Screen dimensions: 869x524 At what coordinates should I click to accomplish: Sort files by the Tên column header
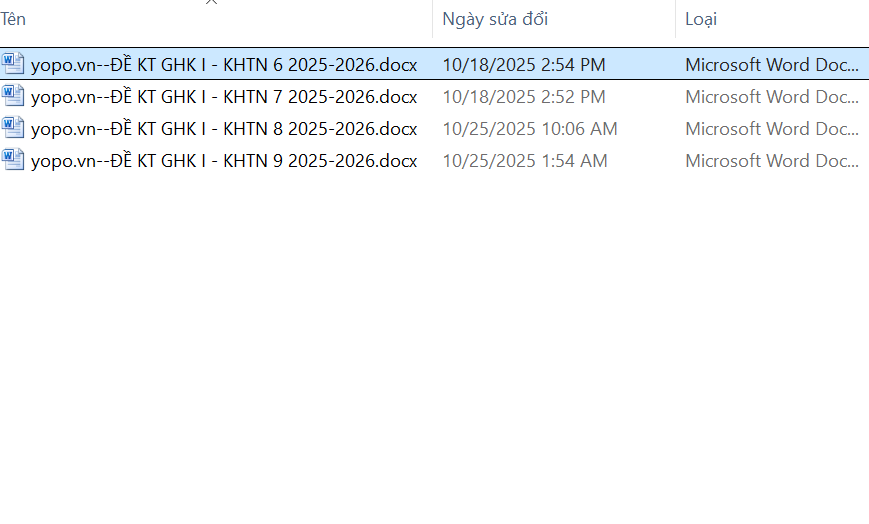point(14,19)
